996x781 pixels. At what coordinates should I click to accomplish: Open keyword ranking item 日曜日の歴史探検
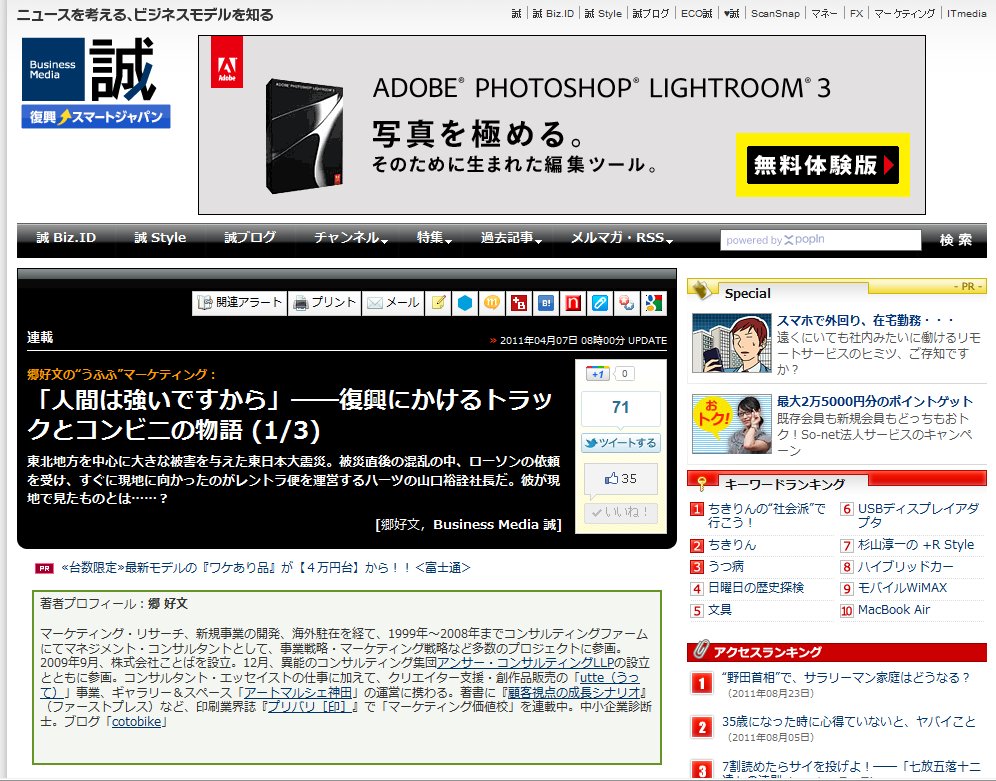[756, 588]
